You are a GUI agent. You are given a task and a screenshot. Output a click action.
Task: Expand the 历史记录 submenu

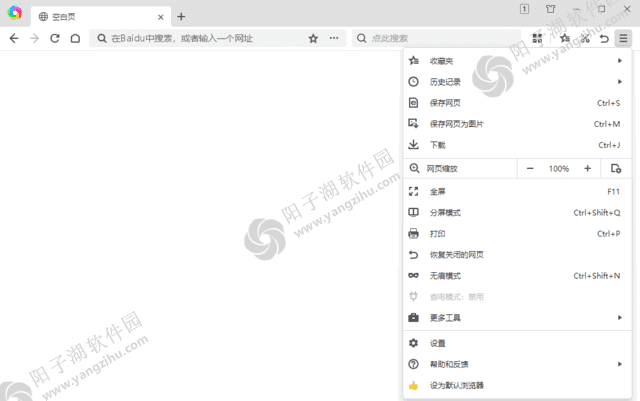click(620, 81)
